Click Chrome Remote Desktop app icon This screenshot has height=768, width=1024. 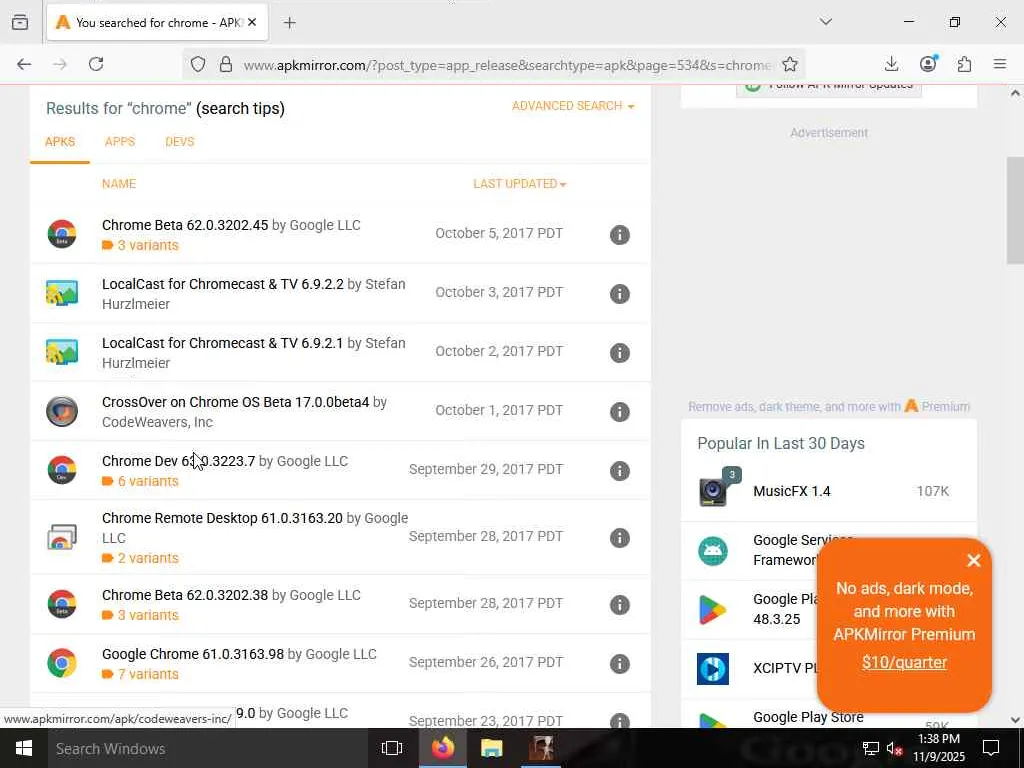click(x=62, y=537)
